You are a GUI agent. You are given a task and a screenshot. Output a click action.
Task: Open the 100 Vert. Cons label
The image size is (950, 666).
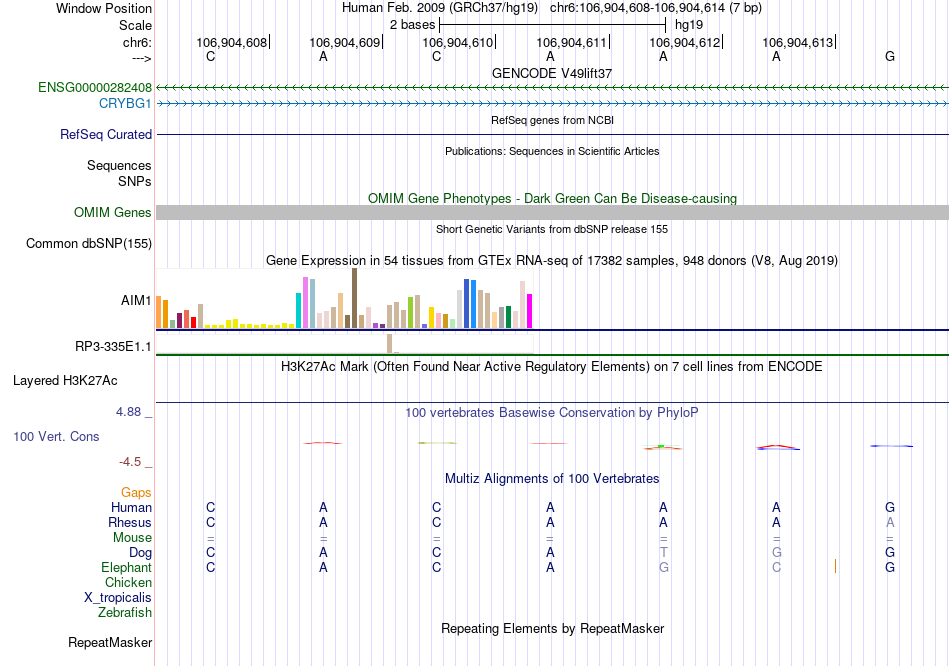pyautogui.click(x=56, y=437)
